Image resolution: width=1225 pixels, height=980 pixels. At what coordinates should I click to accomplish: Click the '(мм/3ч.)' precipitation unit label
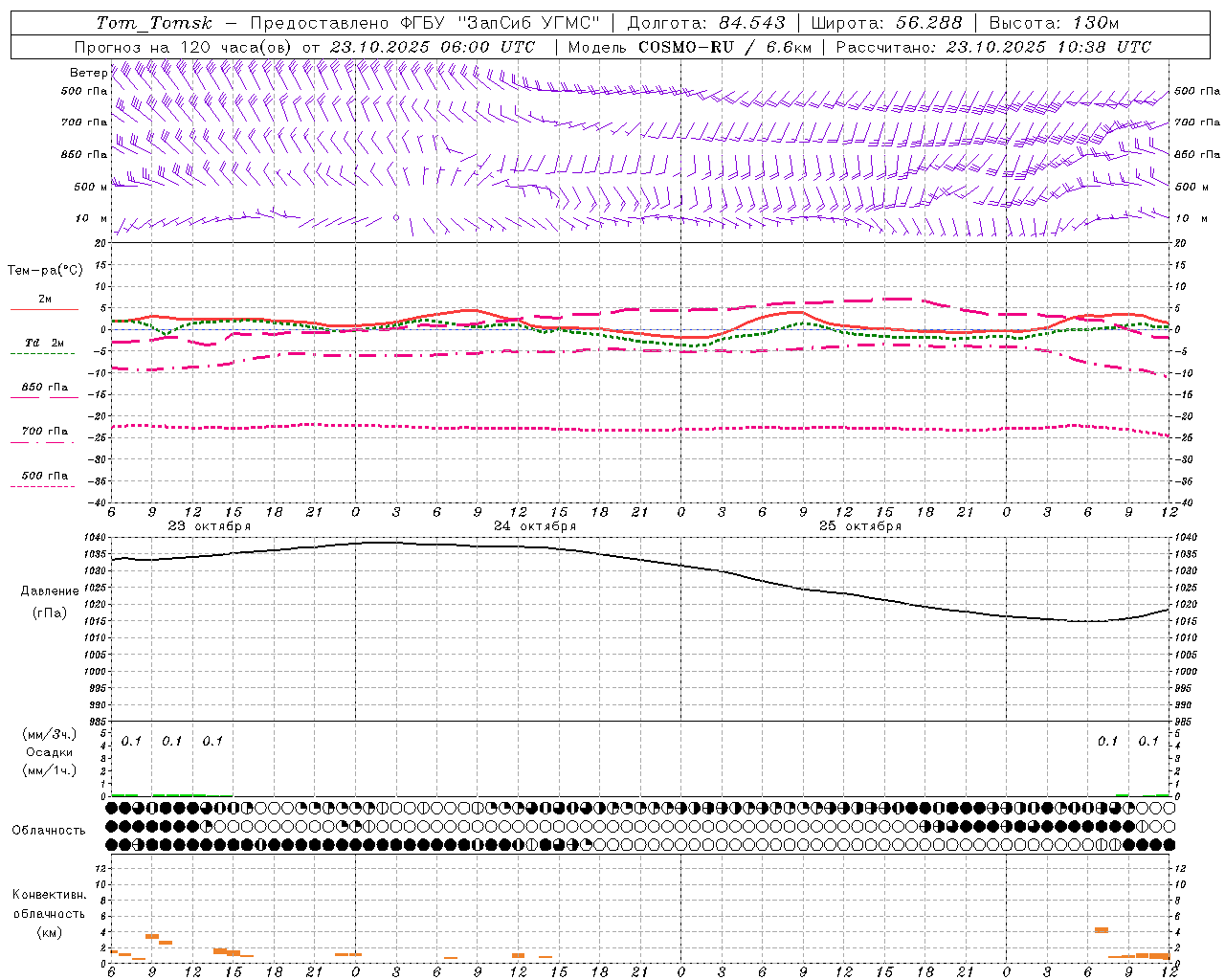tap(50, 735)
